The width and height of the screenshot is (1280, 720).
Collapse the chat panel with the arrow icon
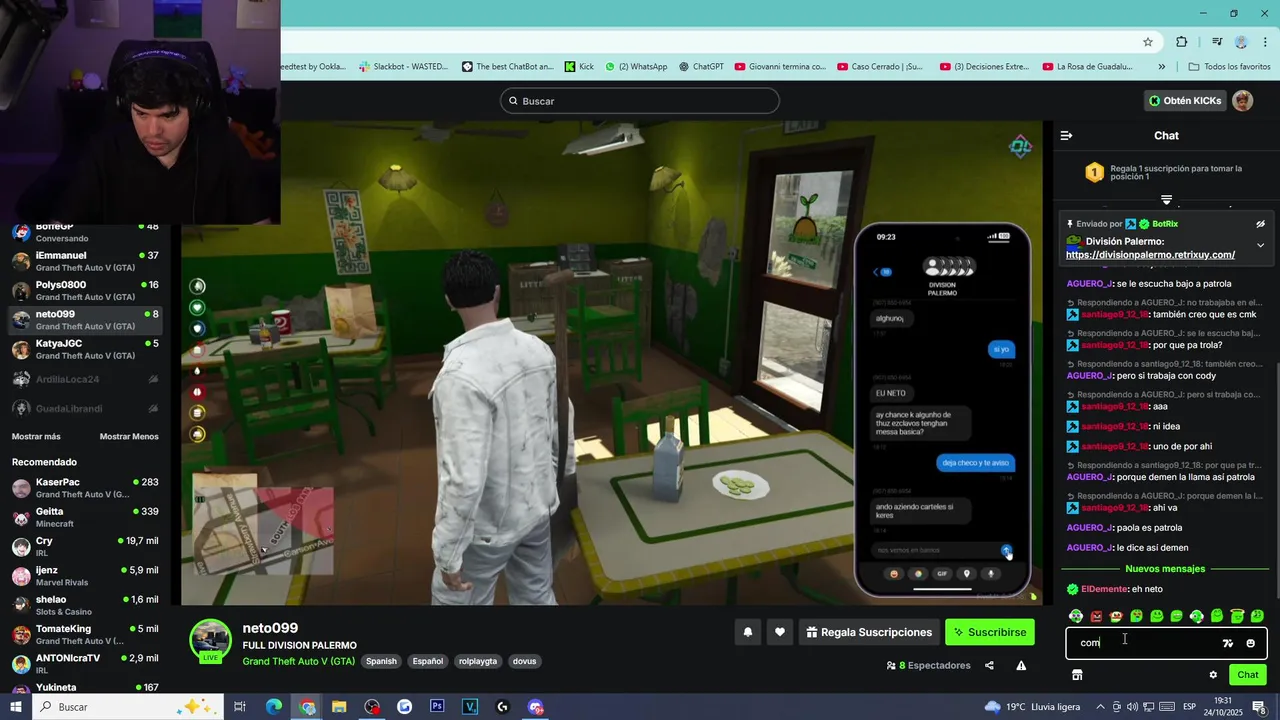[x=1066, y=135]
